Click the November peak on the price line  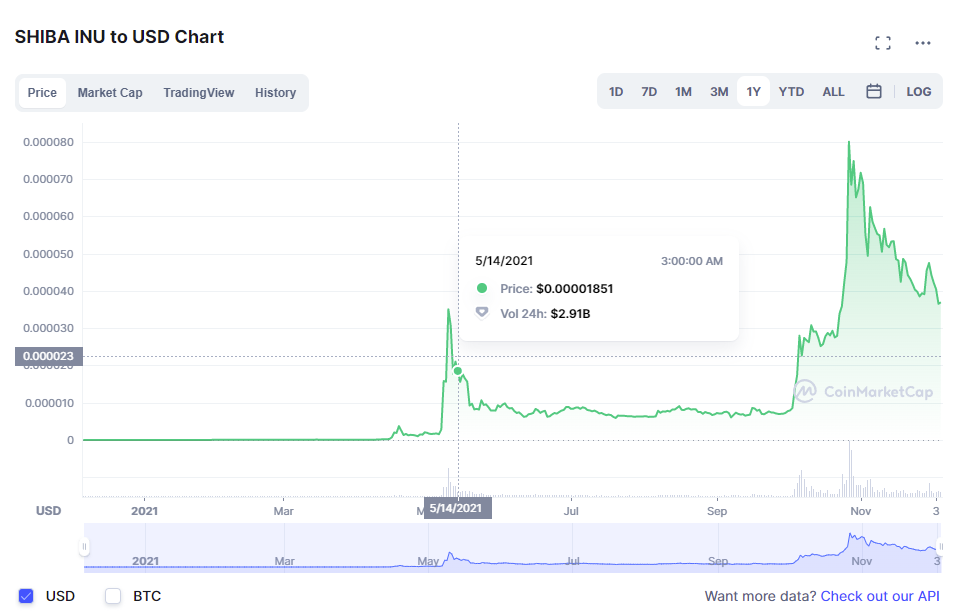coord(848,143)
